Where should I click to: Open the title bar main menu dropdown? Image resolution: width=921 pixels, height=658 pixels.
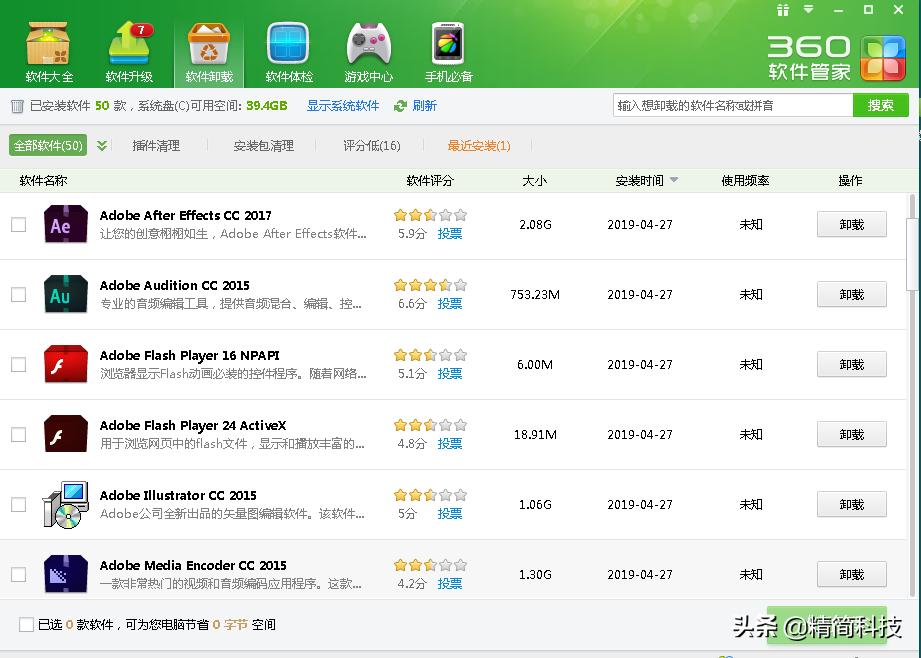(x=806, y=10)
